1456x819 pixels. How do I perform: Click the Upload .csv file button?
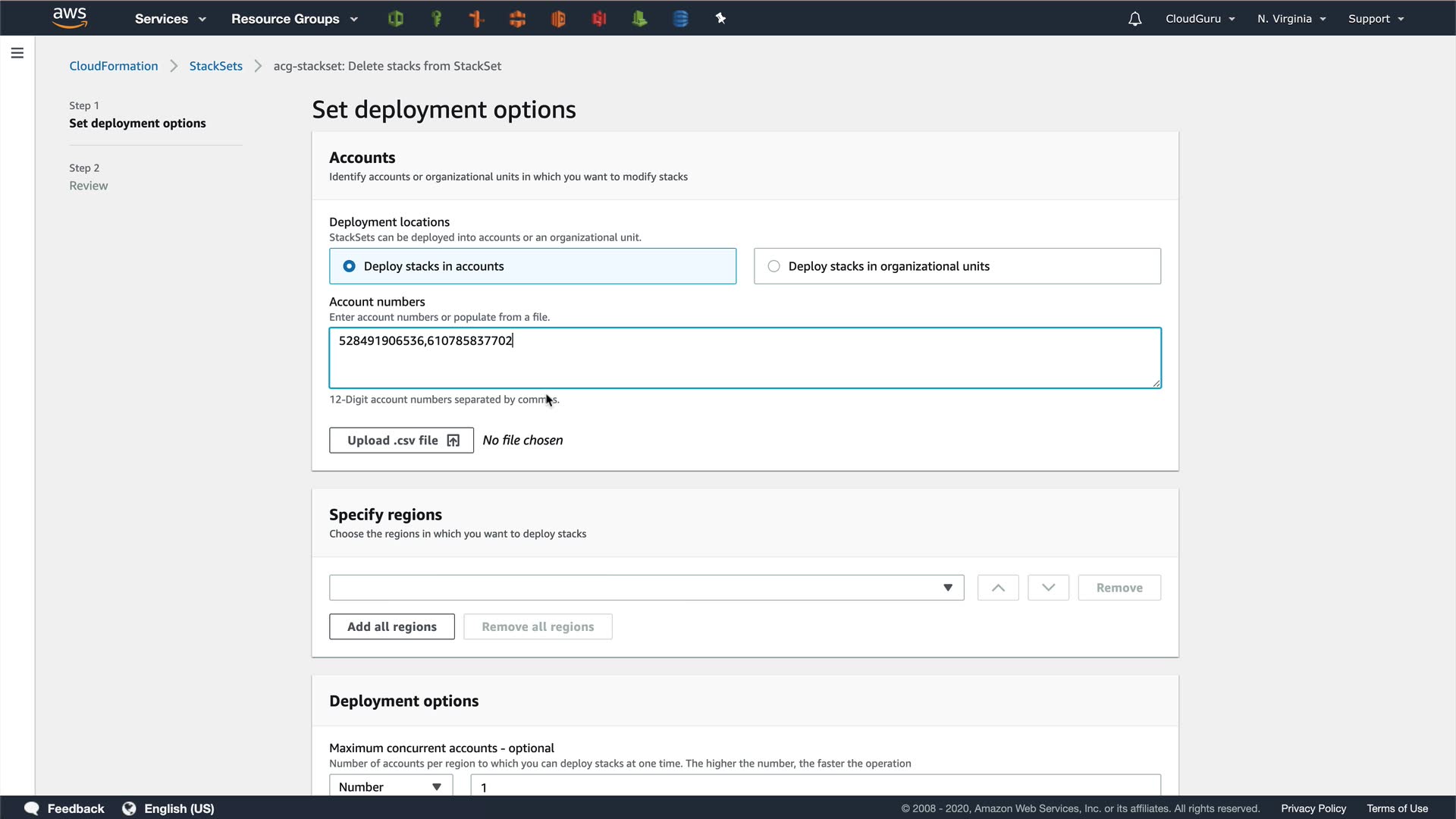[x=401, y=441]
